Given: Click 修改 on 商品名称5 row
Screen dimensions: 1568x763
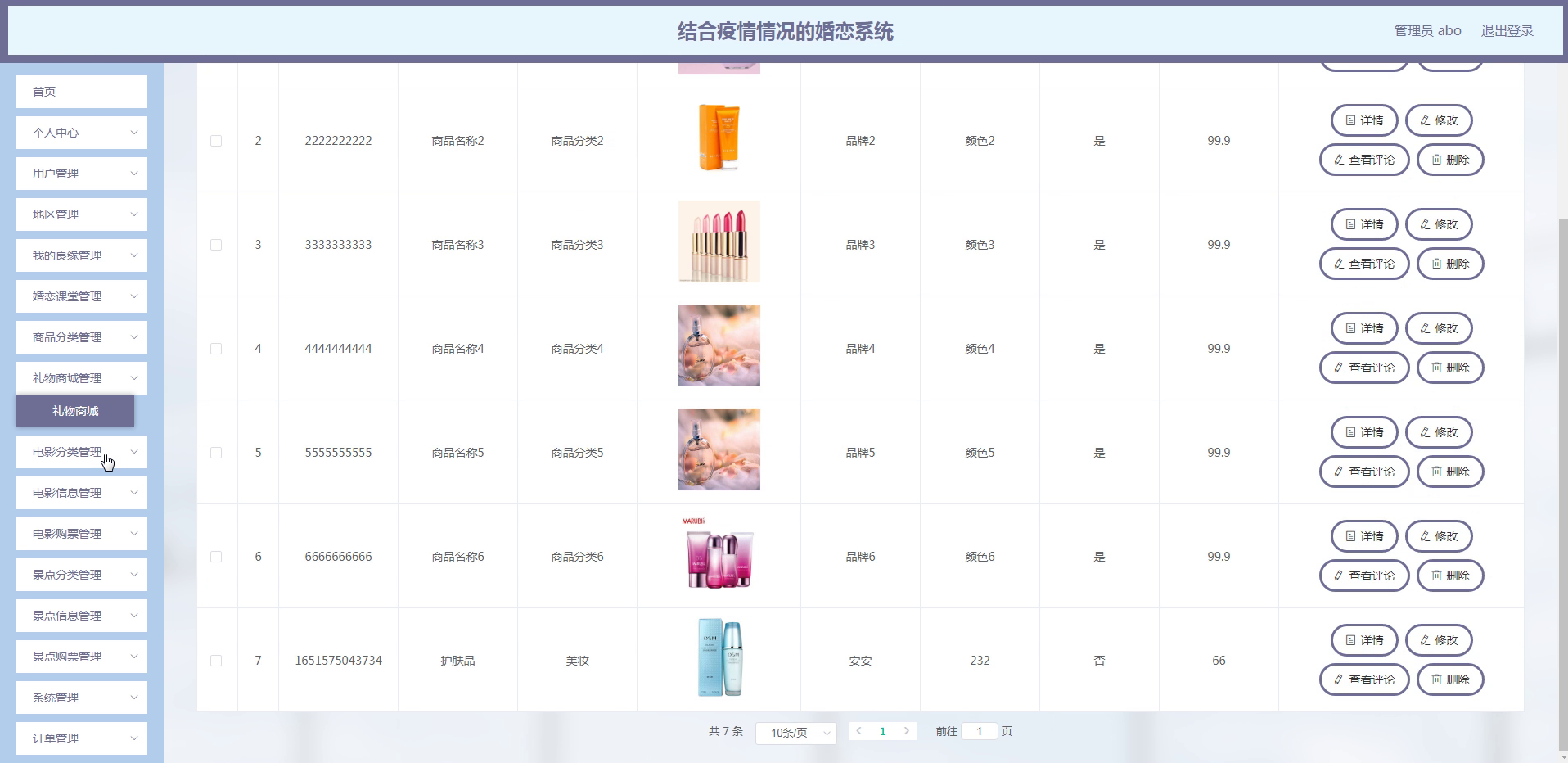Looking at the screenshot, I should coord(1439,432).
